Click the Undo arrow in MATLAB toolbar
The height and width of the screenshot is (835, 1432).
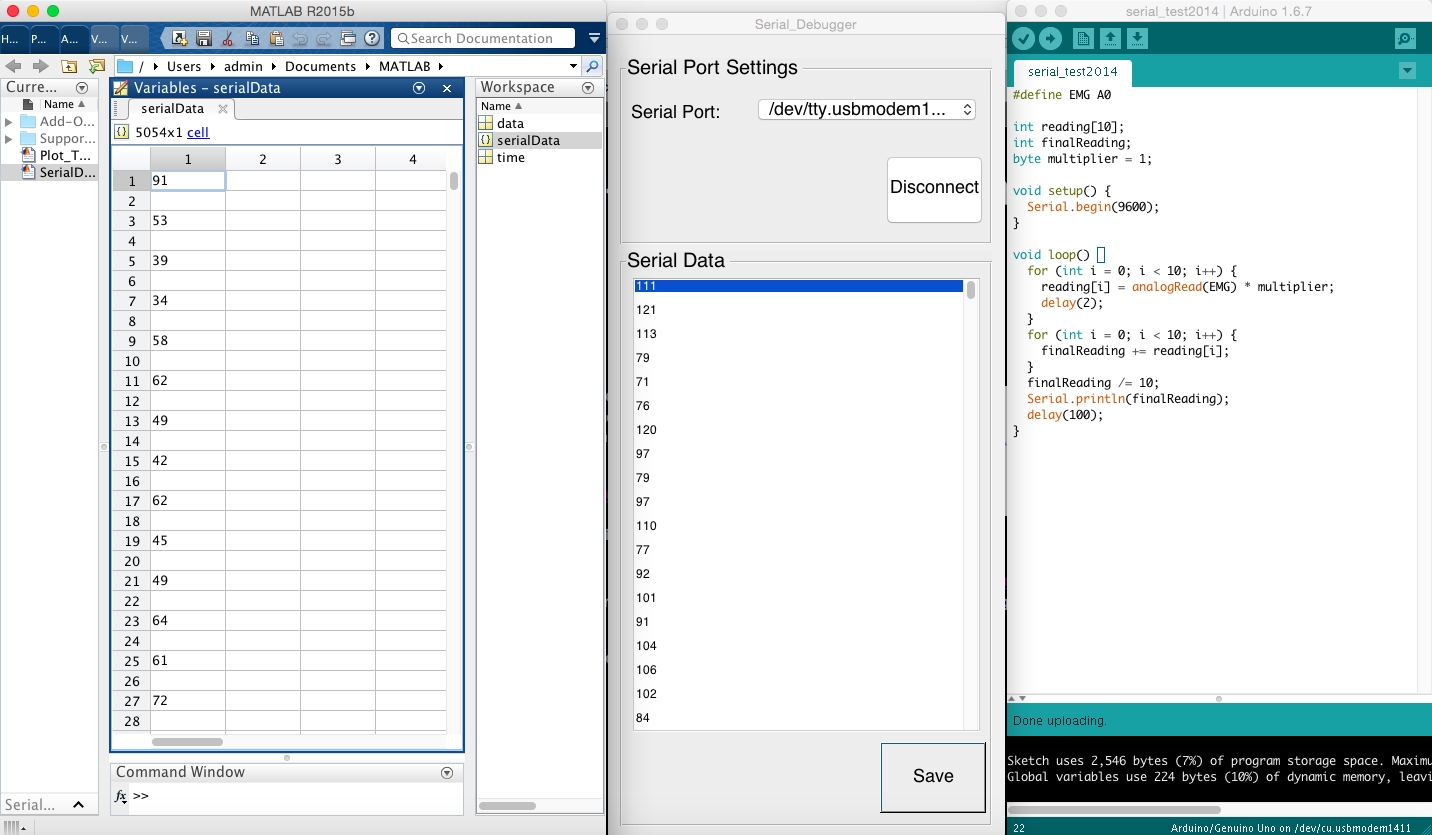pyautogui.click(x=300, y=38)
